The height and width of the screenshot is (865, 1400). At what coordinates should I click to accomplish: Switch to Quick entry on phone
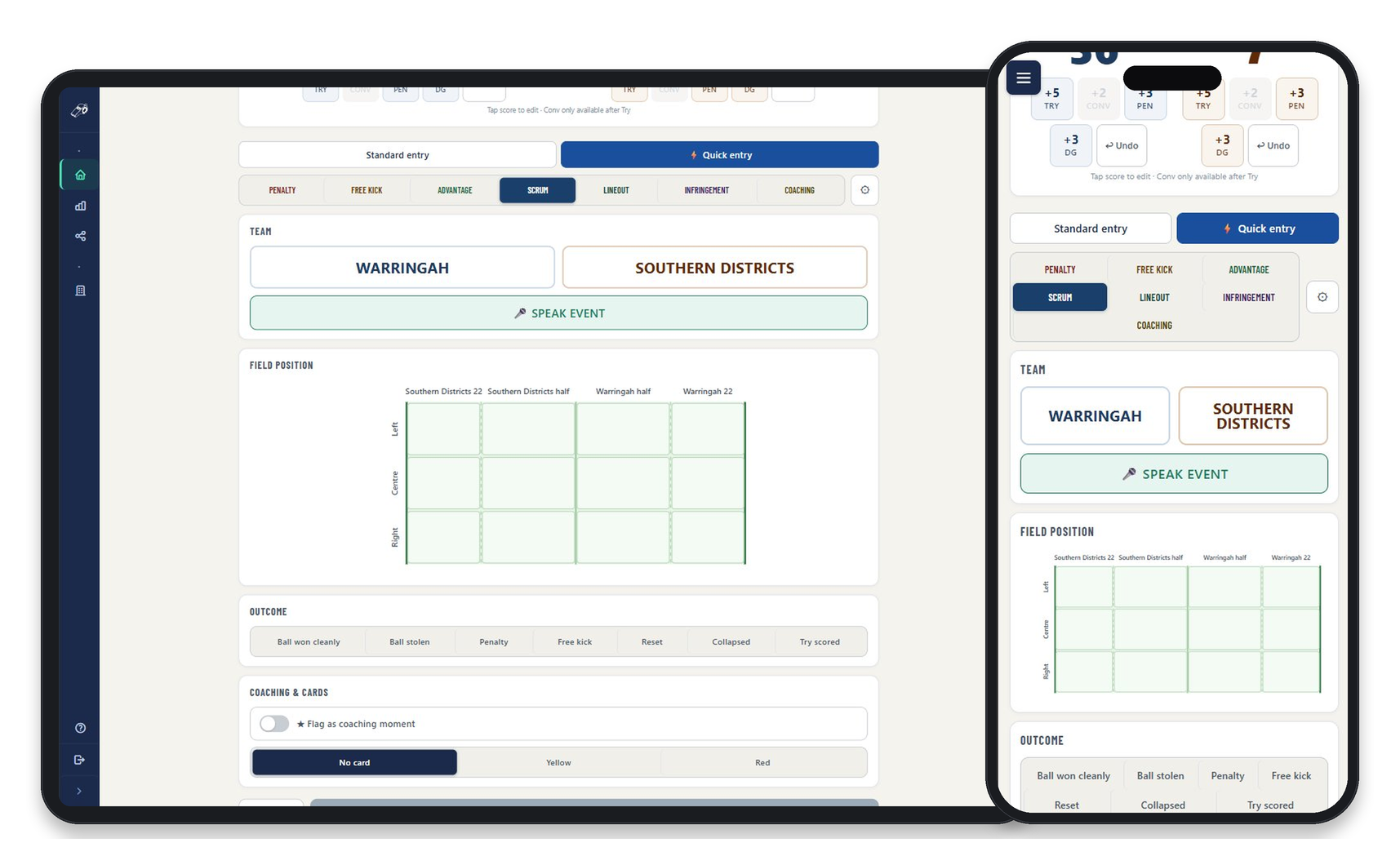[1257, 228]
